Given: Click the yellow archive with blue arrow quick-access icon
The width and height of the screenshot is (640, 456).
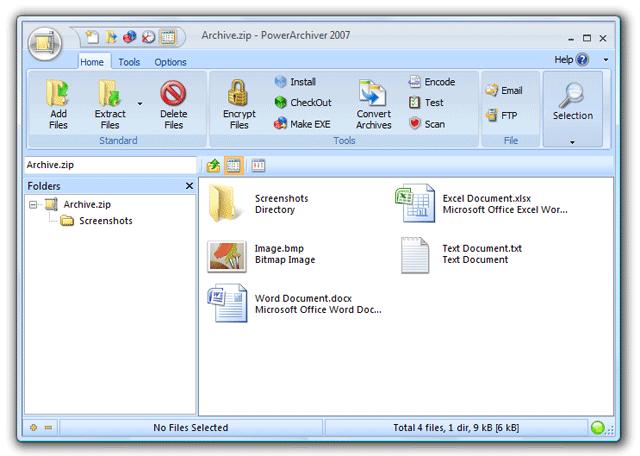Looking at the screenshot, I should tap(111, 38).
